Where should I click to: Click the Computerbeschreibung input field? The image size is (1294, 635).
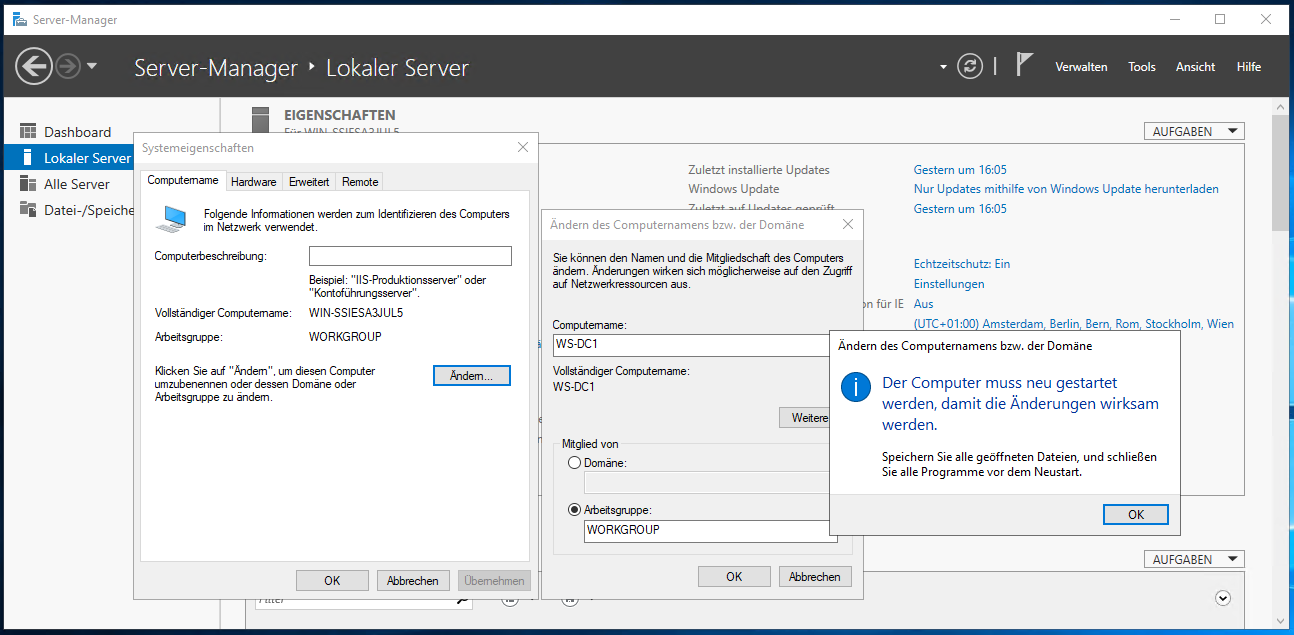click(x=410, y=256)
